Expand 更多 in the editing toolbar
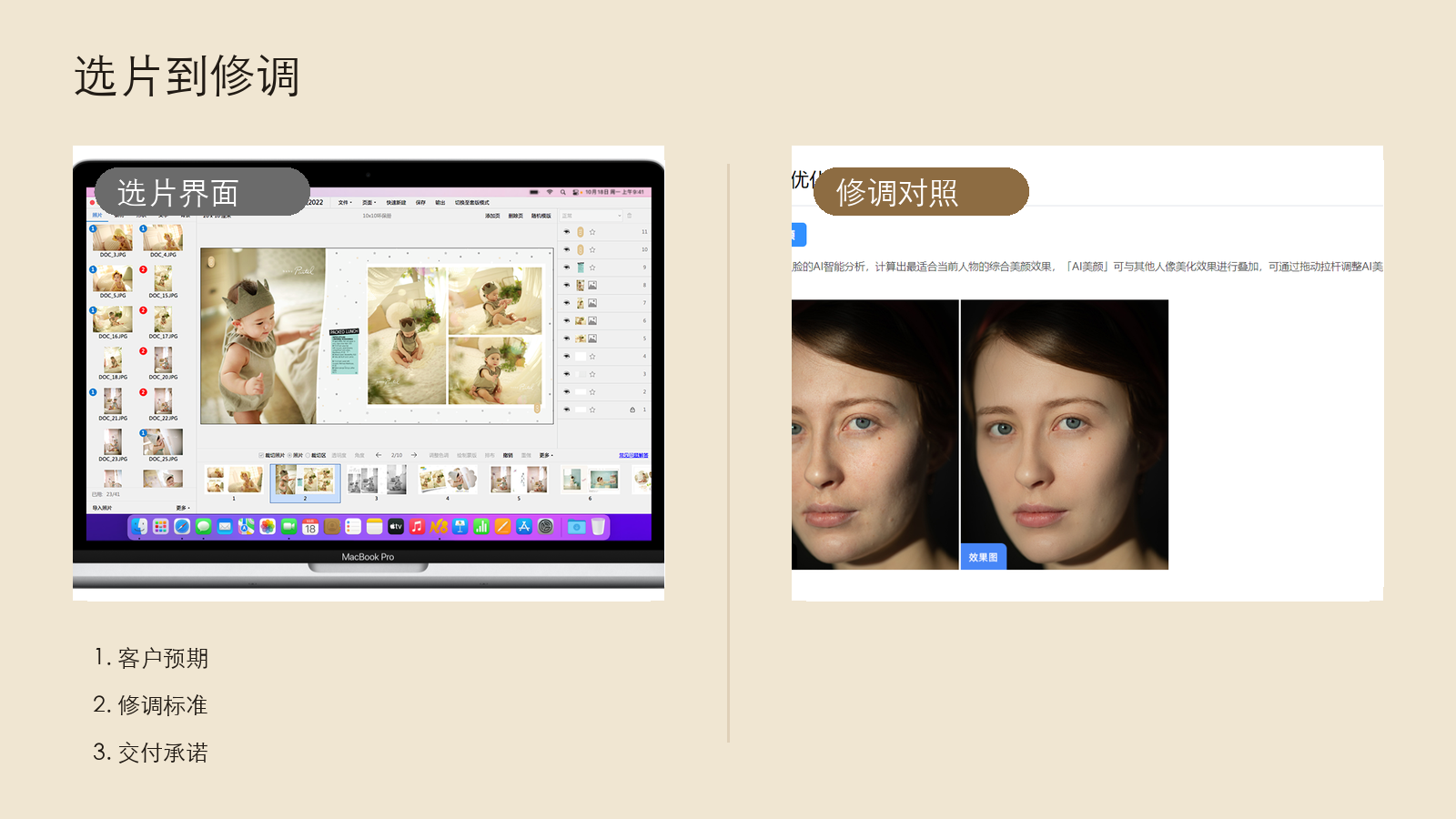The image size is (1456, 819). click(x=546, y=455)
